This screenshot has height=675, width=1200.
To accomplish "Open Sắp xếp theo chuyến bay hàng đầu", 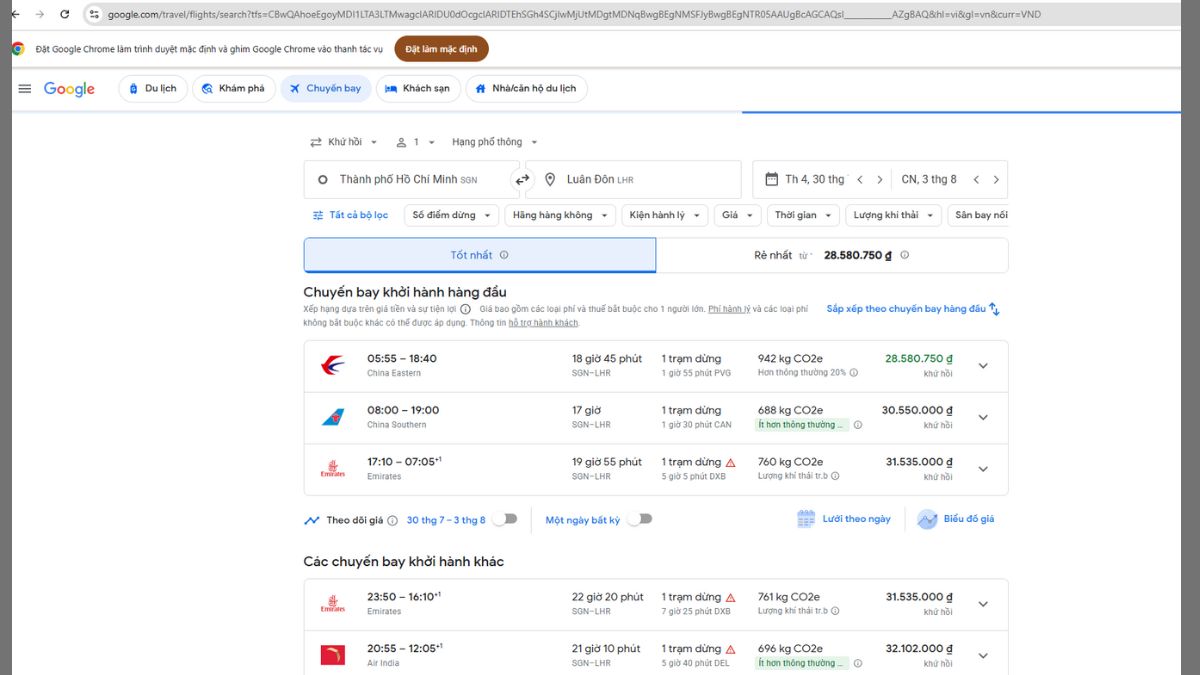I will pyautogui.click(x=913, y=309).
